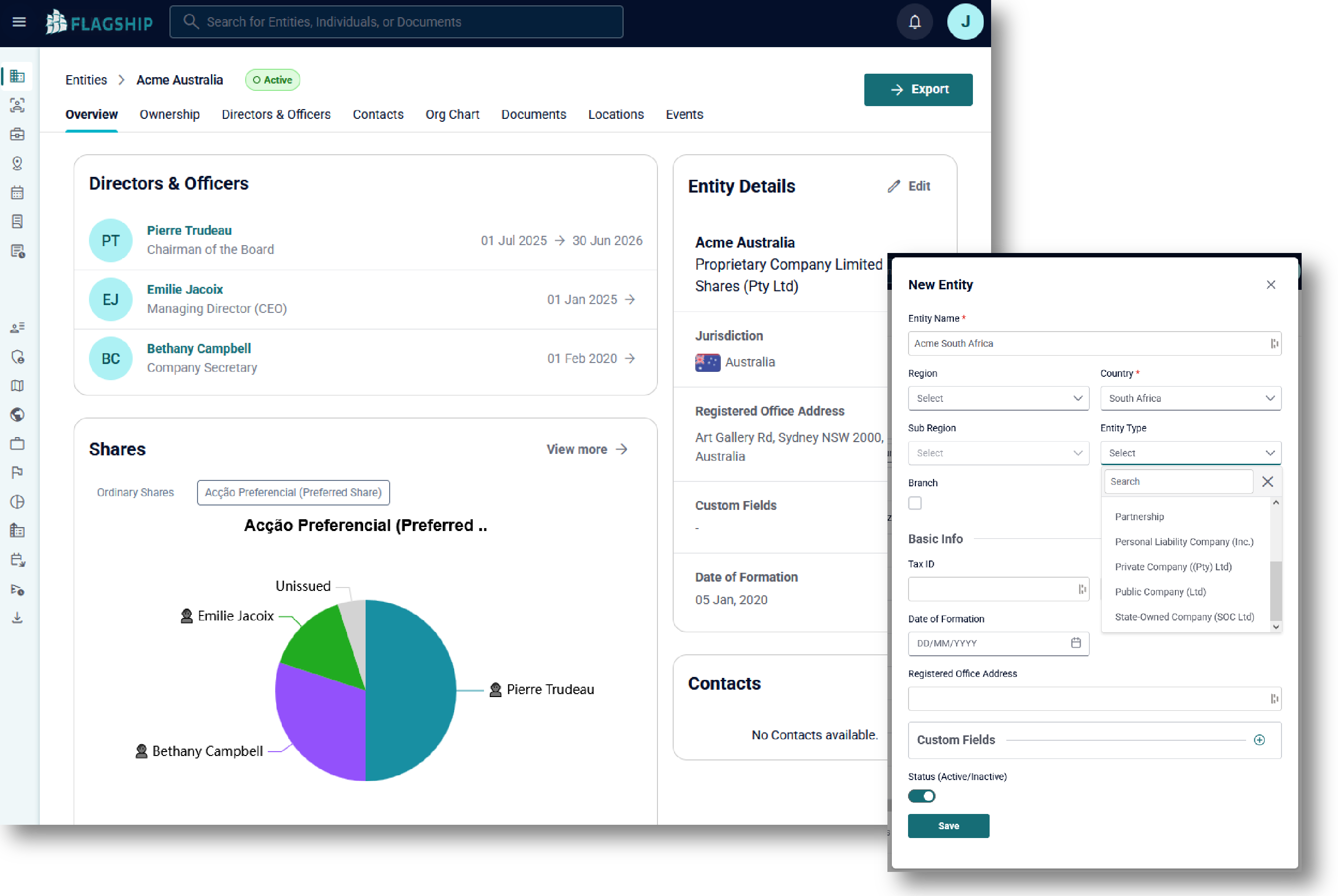Toggle the Status Active/Inactive switch
Viewport: 1338px width, 896px height.
coord(921,796)
